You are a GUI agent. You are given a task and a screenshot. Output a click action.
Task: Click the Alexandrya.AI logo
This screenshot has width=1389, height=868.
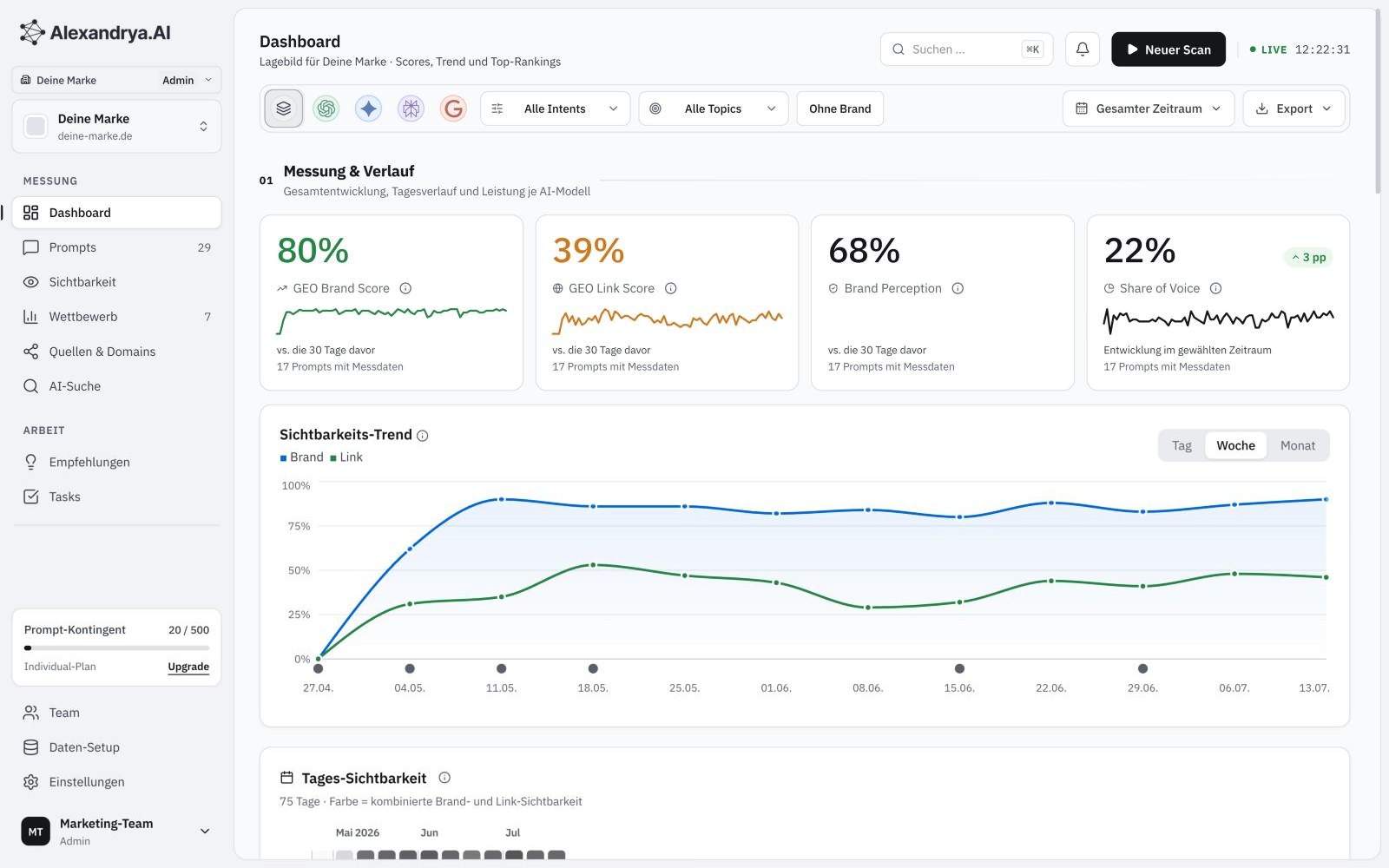(95, 33)
